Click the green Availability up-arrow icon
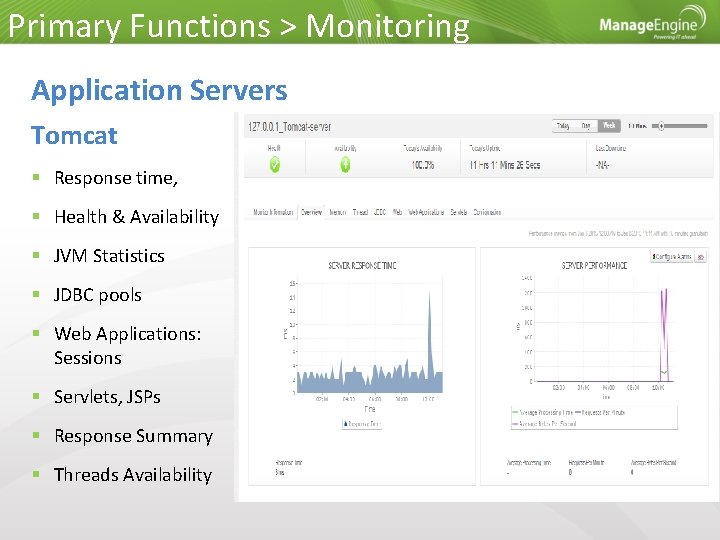 (x=345, y=164)
